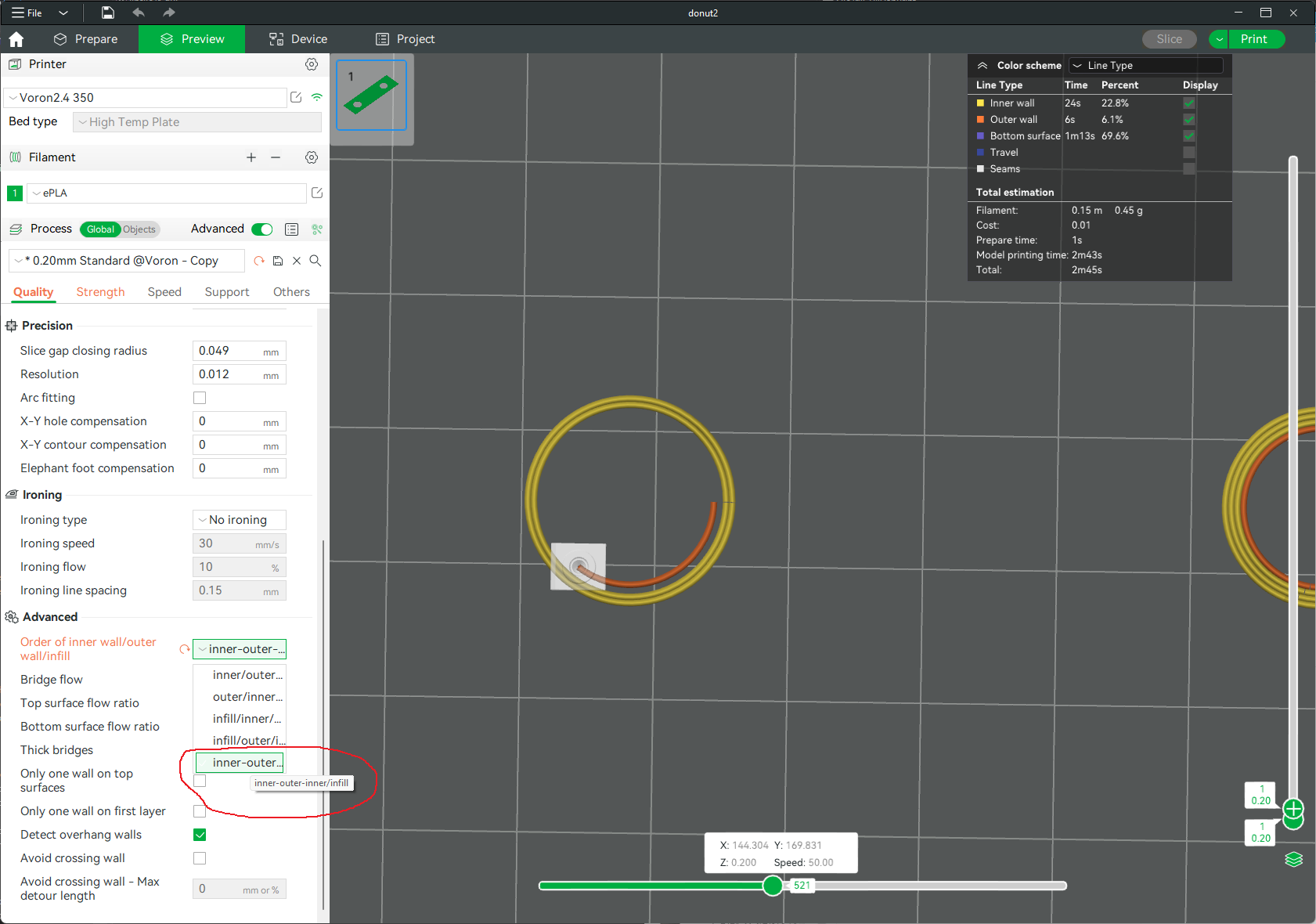Toggle the Advanced mode switch
Viewport: 1316px width, 924px height.
tap(262, 229)
